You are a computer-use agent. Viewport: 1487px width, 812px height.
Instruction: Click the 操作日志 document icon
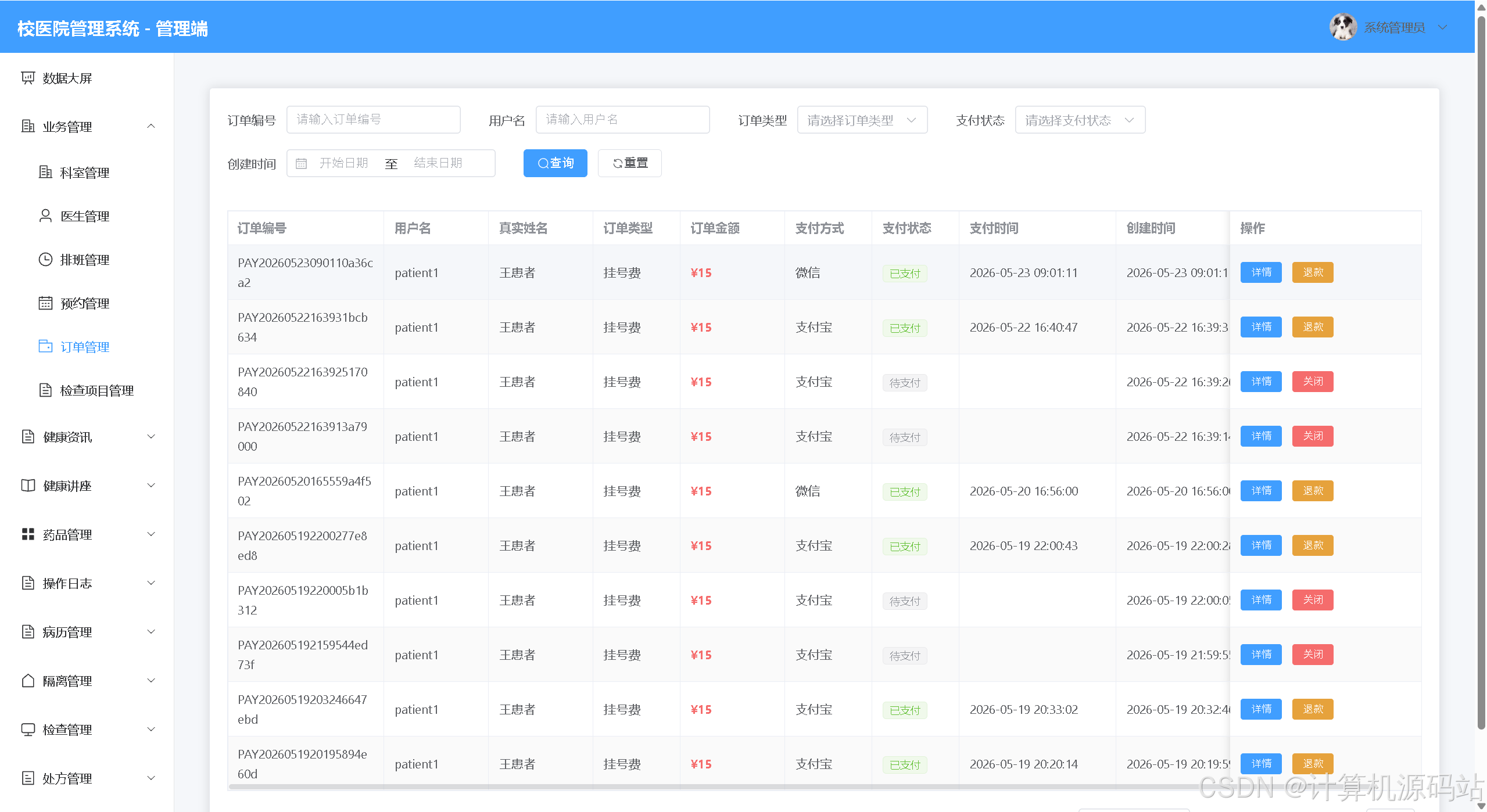tap(28, 583)
